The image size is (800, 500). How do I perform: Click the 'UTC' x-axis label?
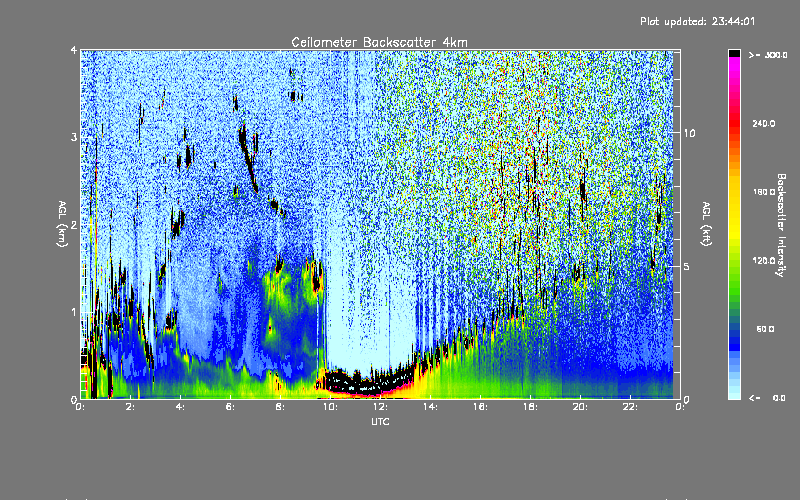pos(380,421)
